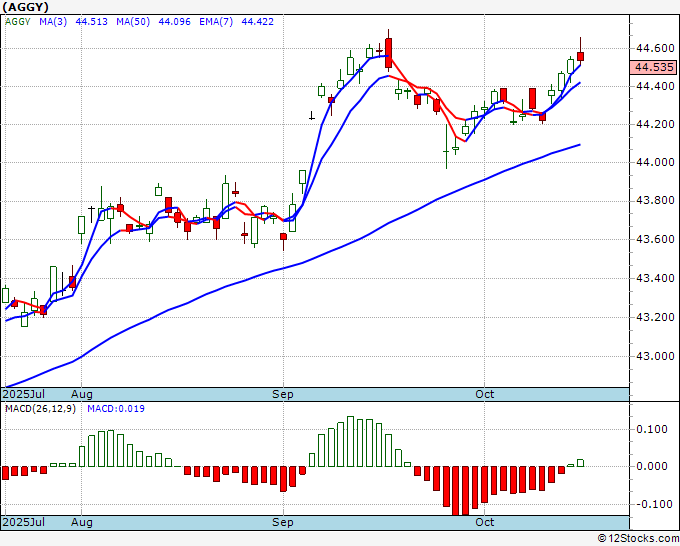This screenshot has height=546, width=680.
Task: Select the 43.800 price axis label
Action: (655, 201)
